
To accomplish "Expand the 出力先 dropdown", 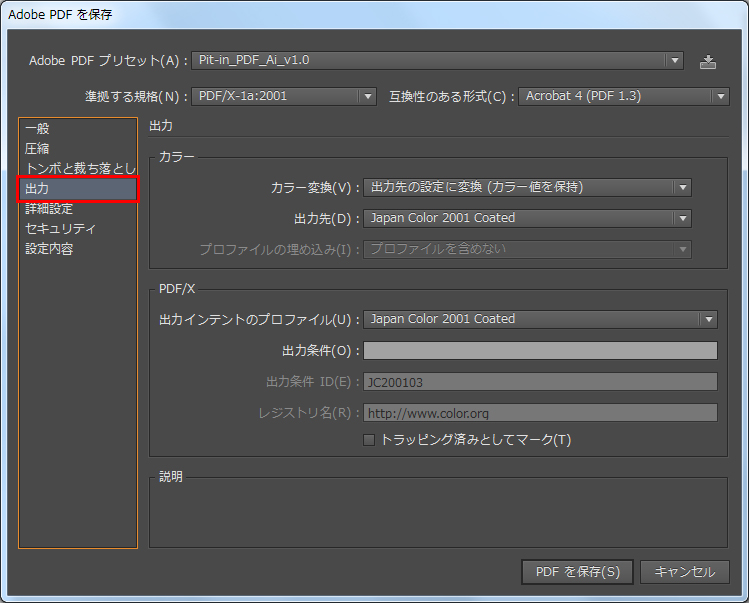I will click(x=527, y=218).
